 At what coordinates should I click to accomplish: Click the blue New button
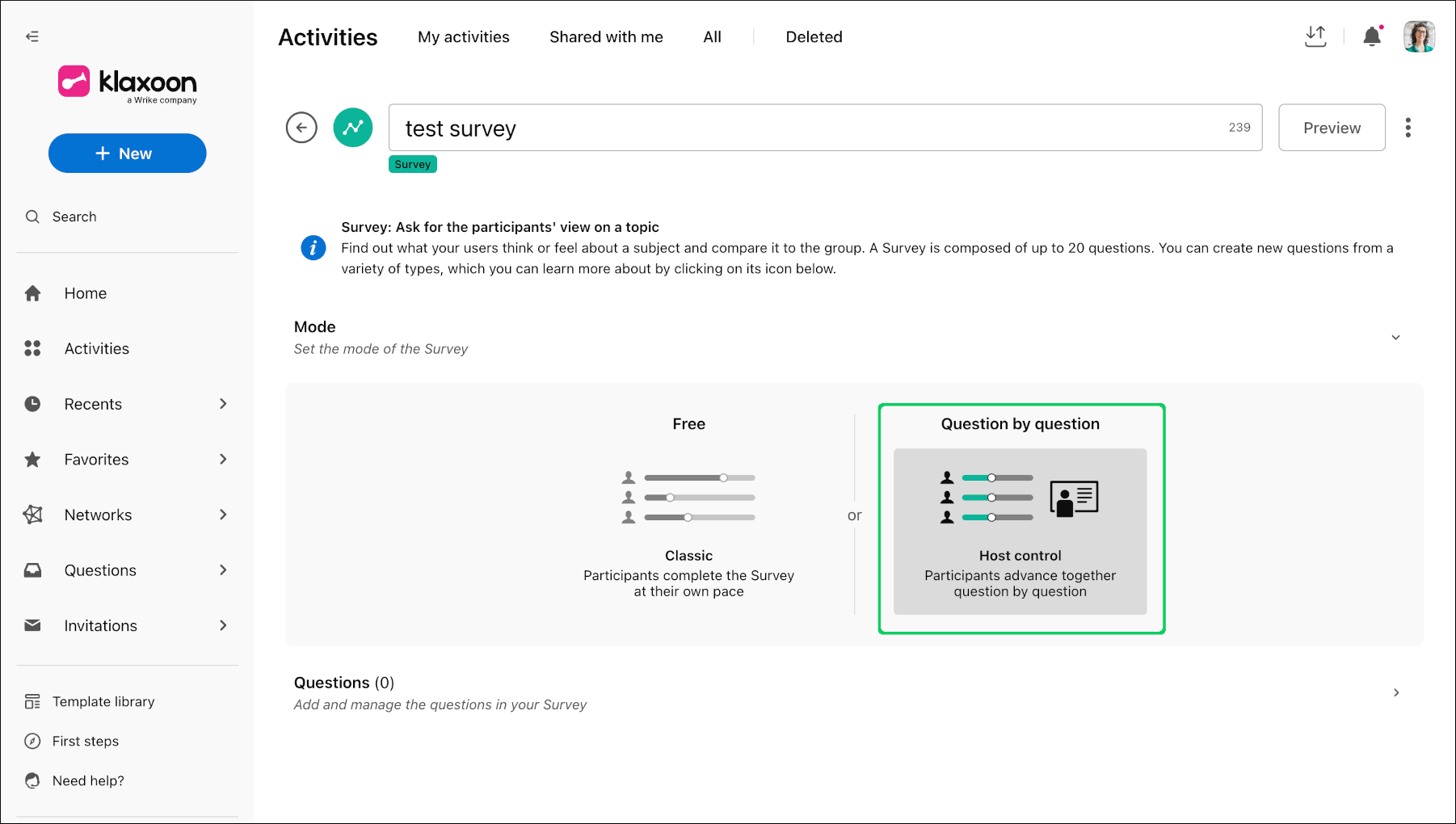pyautogui.click(x=128, y=153)
